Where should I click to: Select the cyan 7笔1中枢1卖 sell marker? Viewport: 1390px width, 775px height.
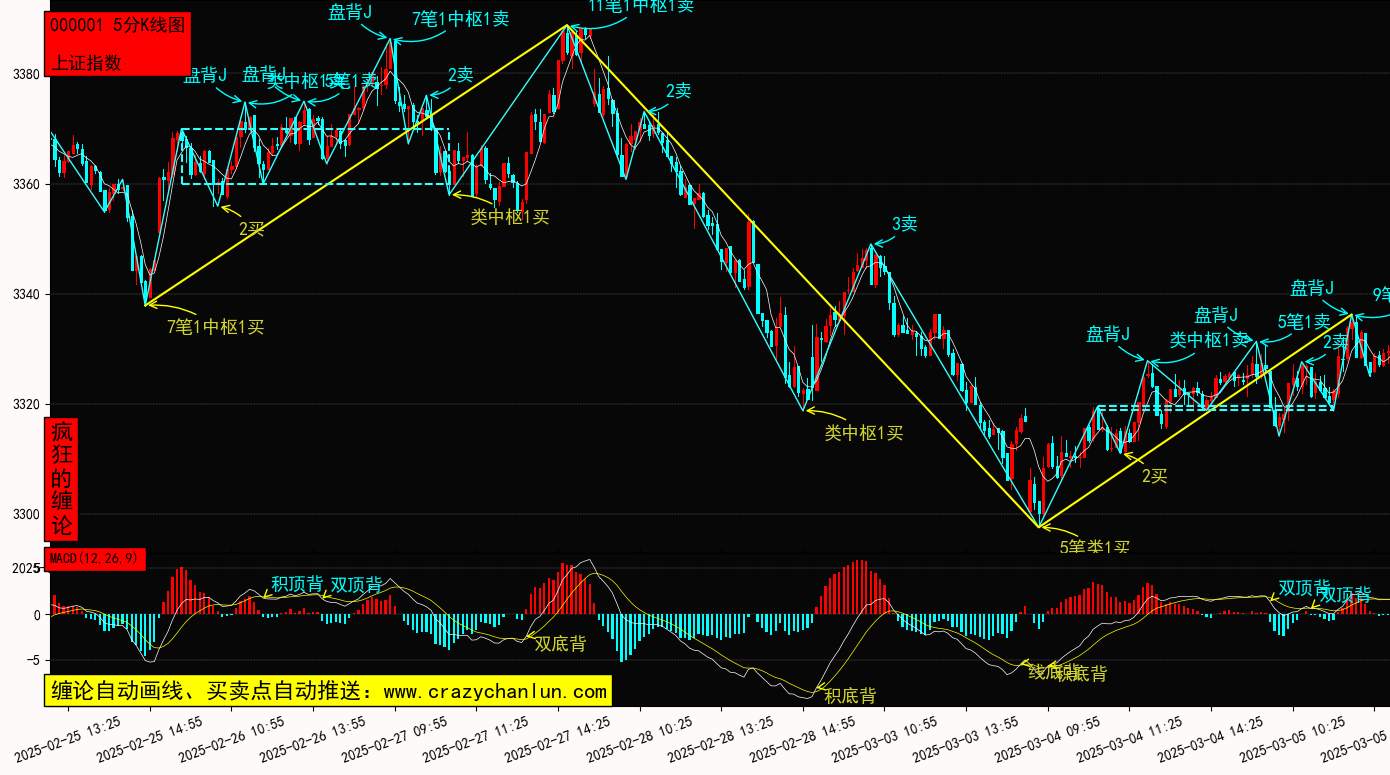[460, 18]
